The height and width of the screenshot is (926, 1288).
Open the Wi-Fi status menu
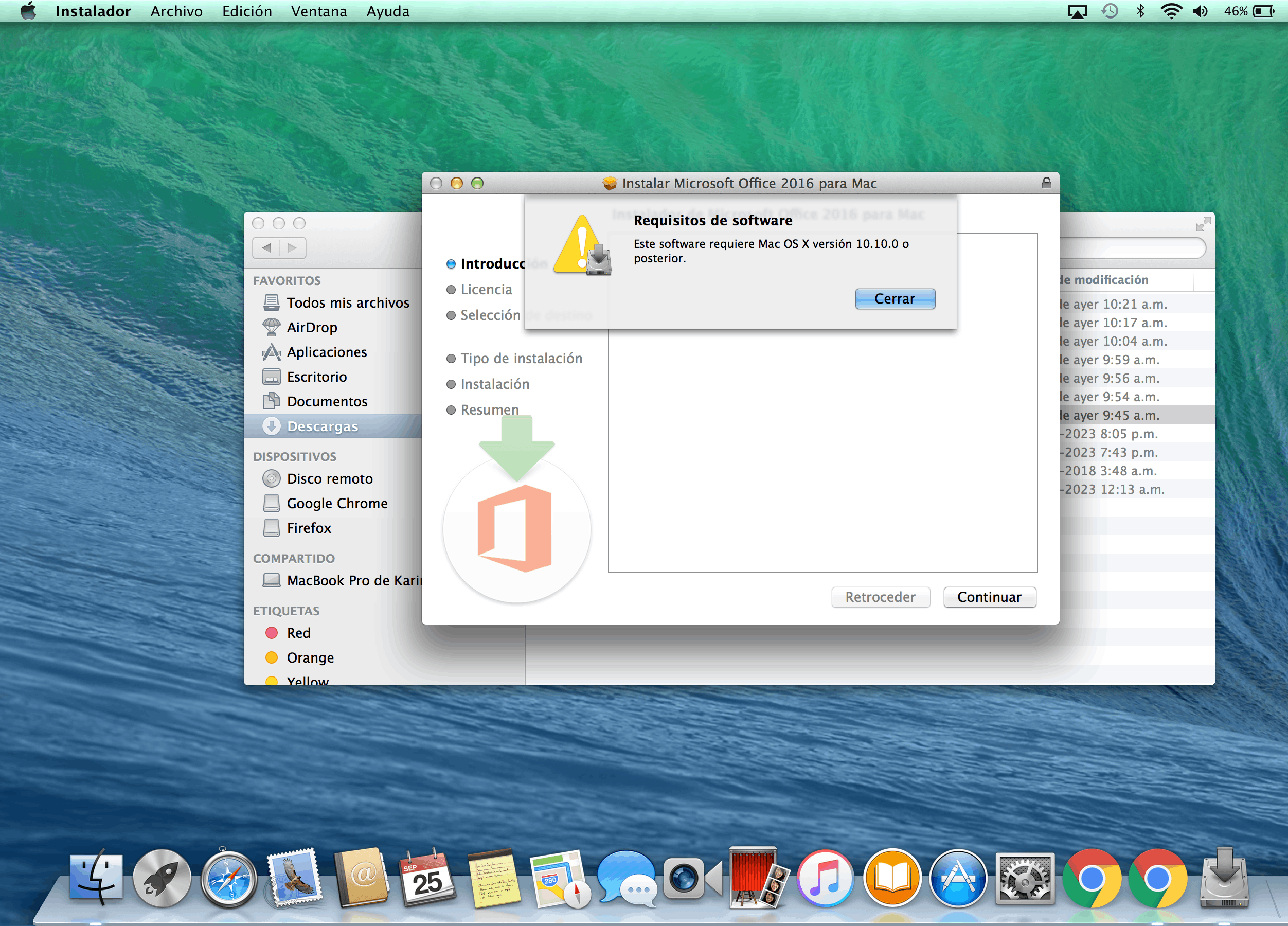(x=1171, y=11)
